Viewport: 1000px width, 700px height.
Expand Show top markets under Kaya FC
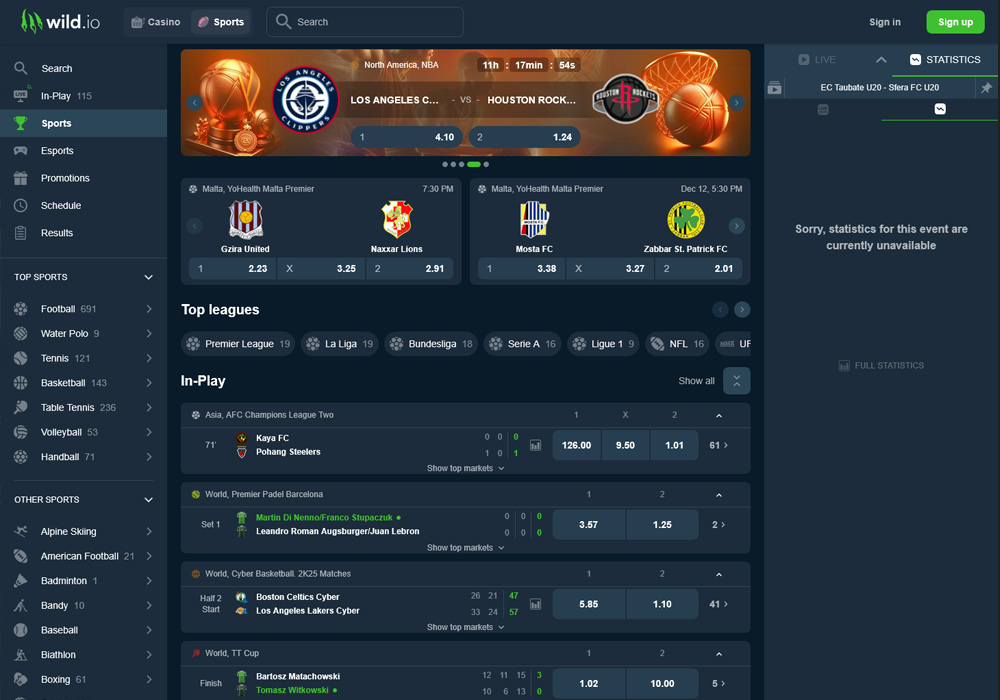point(466,468)
